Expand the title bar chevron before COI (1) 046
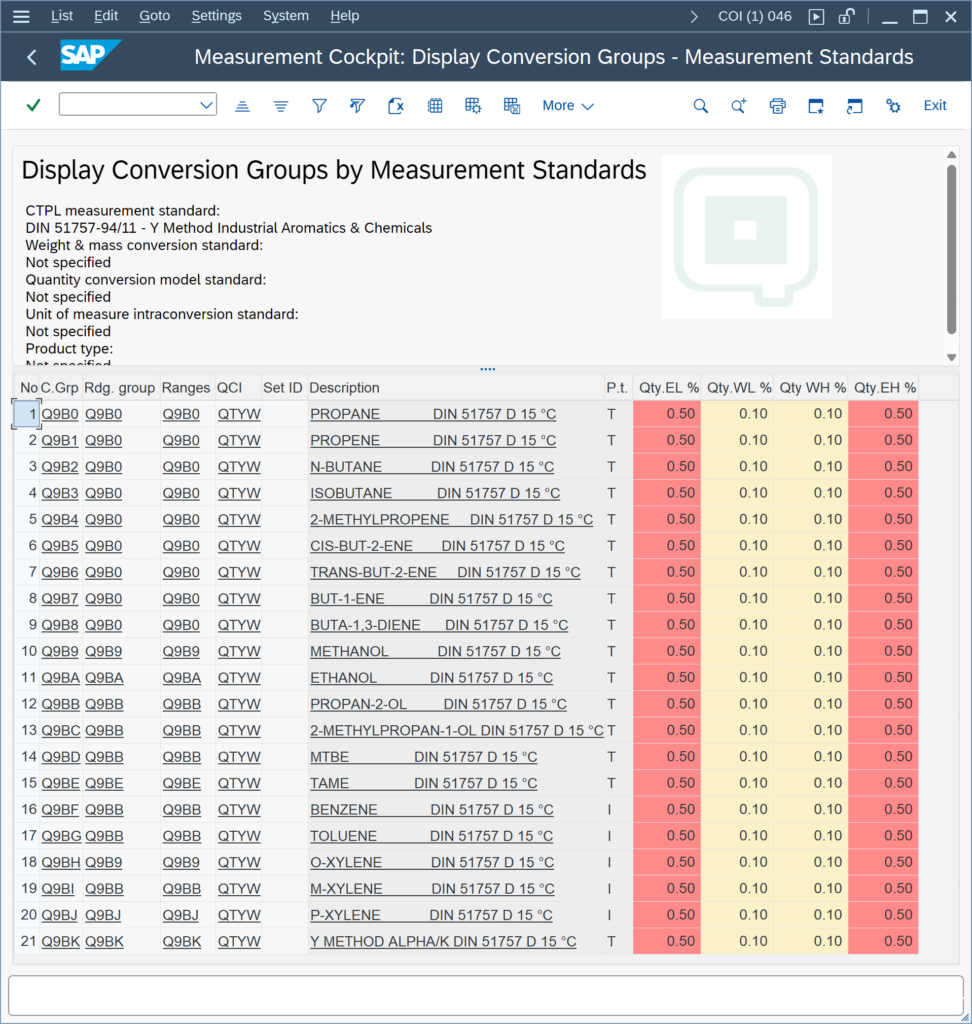This screenshot has height=1024, width=972. tap(694, 16)
